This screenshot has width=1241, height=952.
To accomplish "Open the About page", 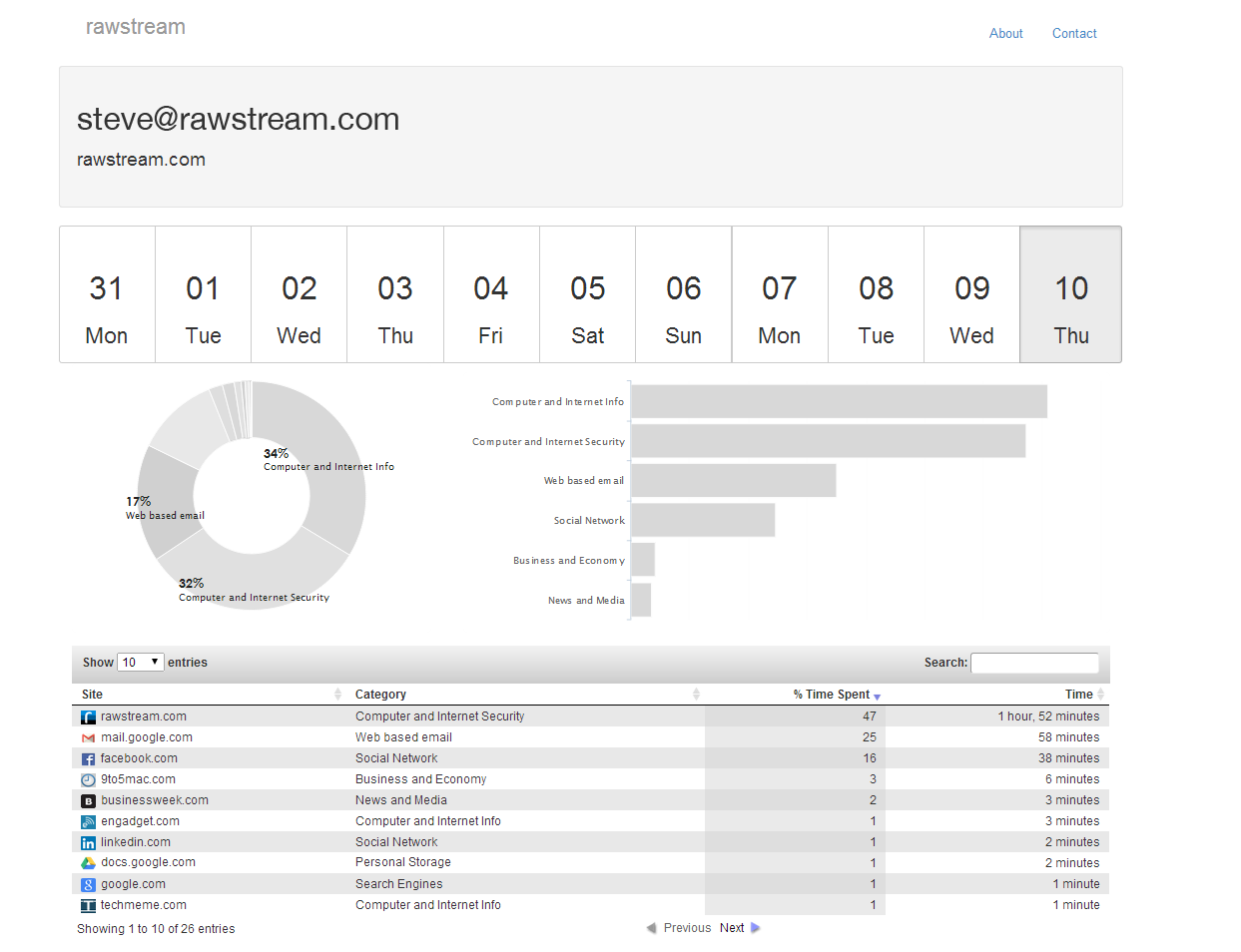I will 1005,33.
